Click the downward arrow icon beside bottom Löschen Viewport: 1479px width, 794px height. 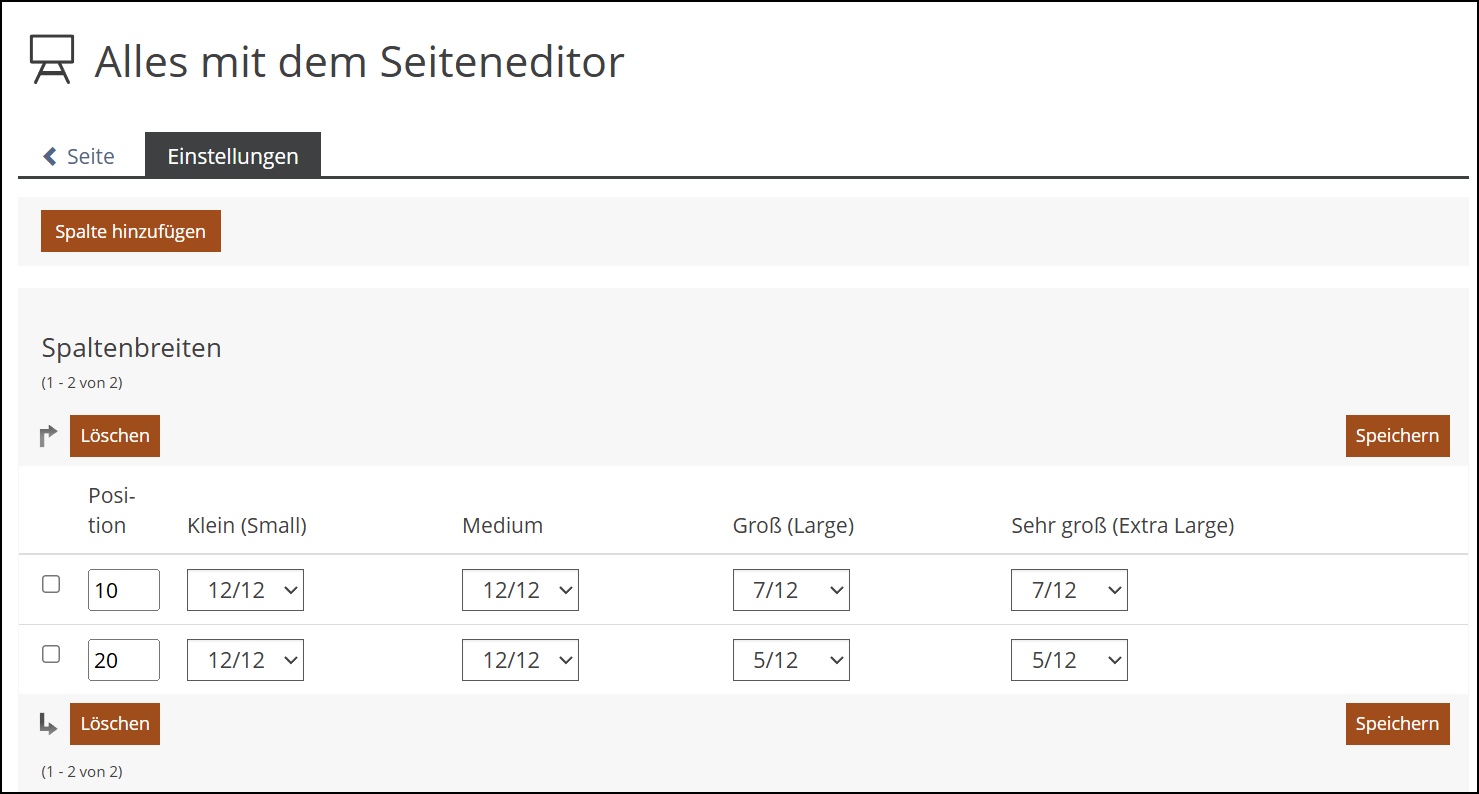(x=48, y=724)
